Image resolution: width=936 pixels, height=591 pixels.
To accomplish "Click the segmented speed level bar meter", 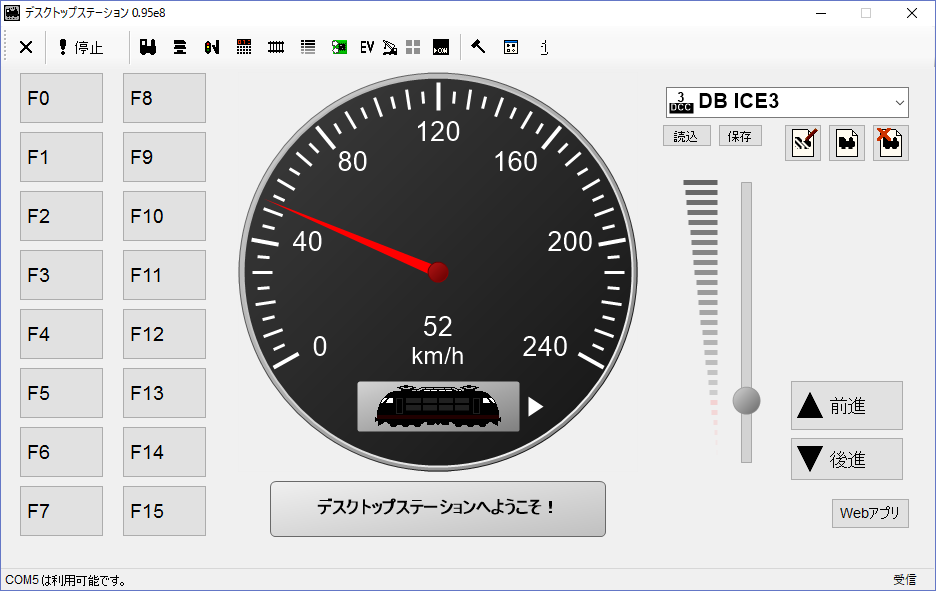I will click(702, 312).
